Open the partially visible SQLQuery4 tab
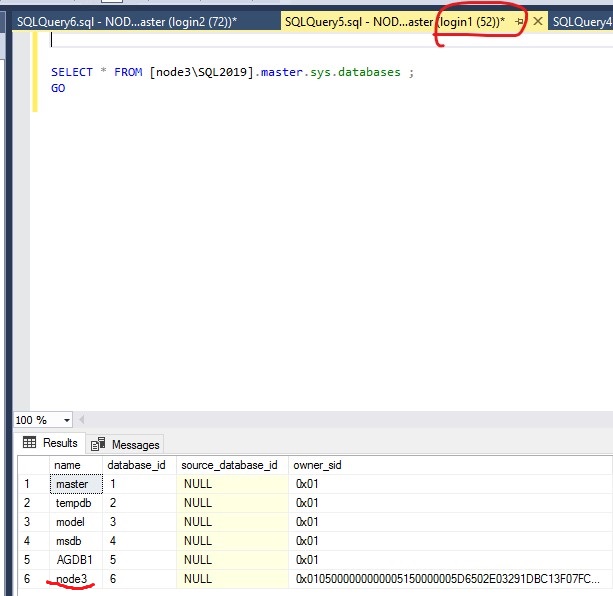613x596 pixels. (582, 21)
